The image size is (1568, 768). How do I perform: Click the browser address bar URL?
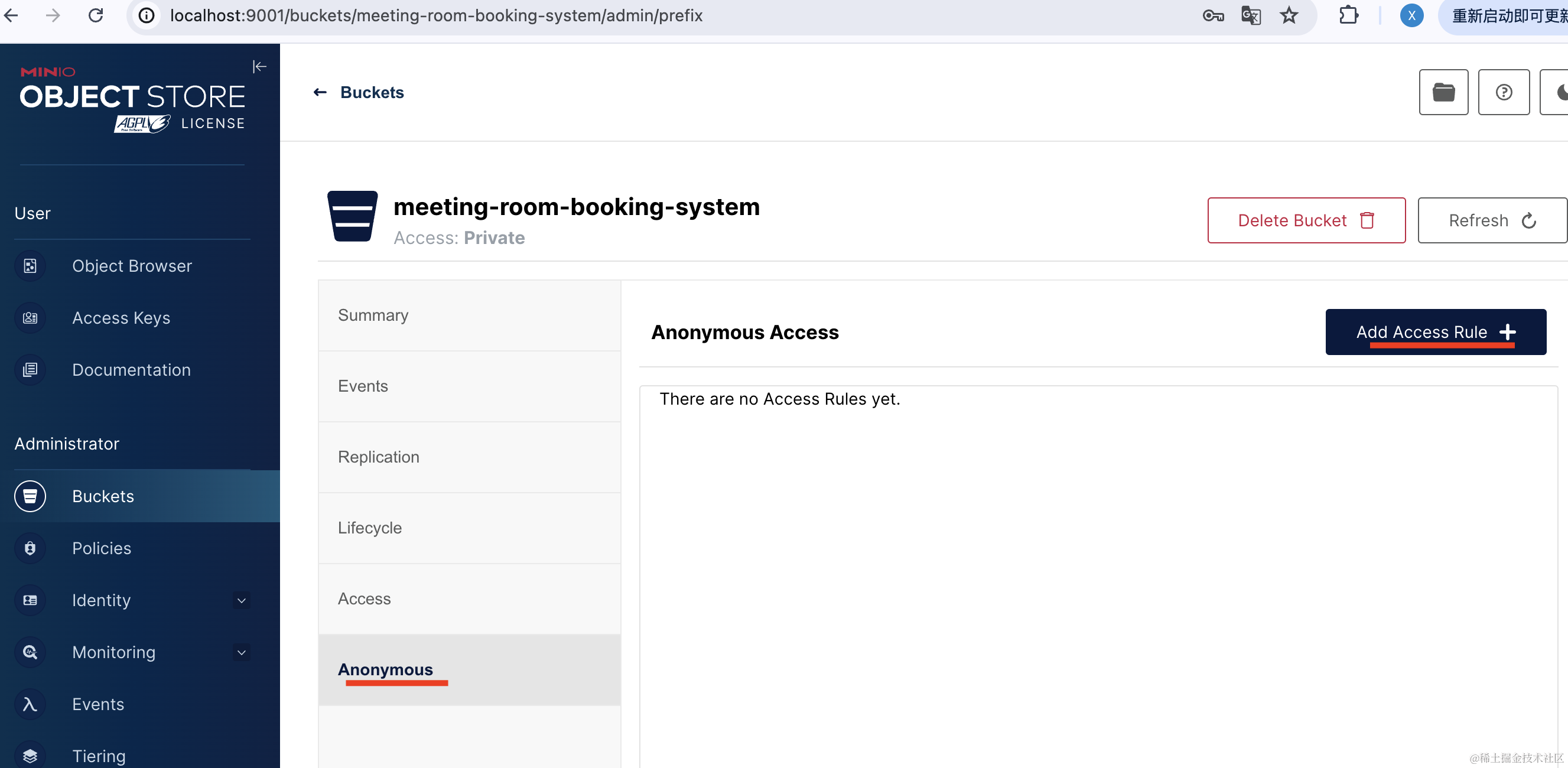(x=436, y=15)
